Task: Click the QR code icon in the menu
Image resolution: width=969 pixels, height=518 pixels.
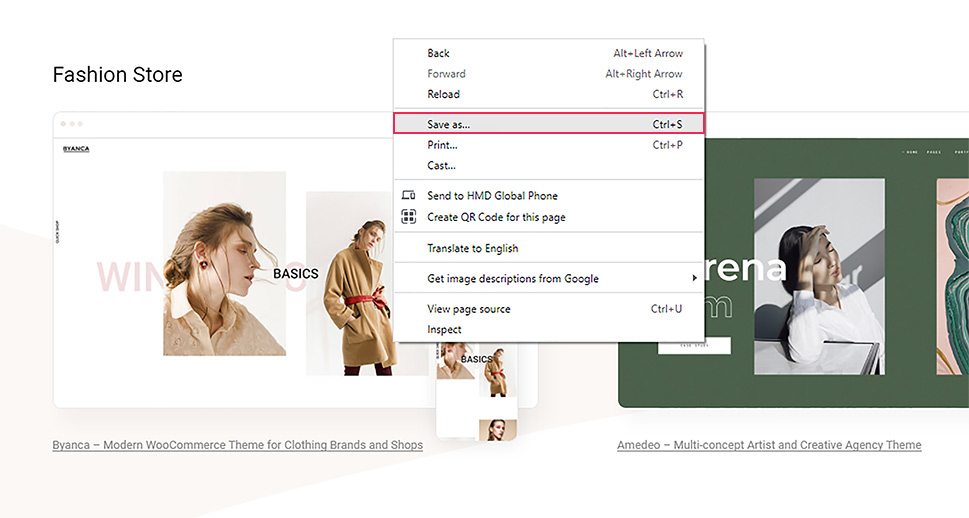Action: [408, 216]
